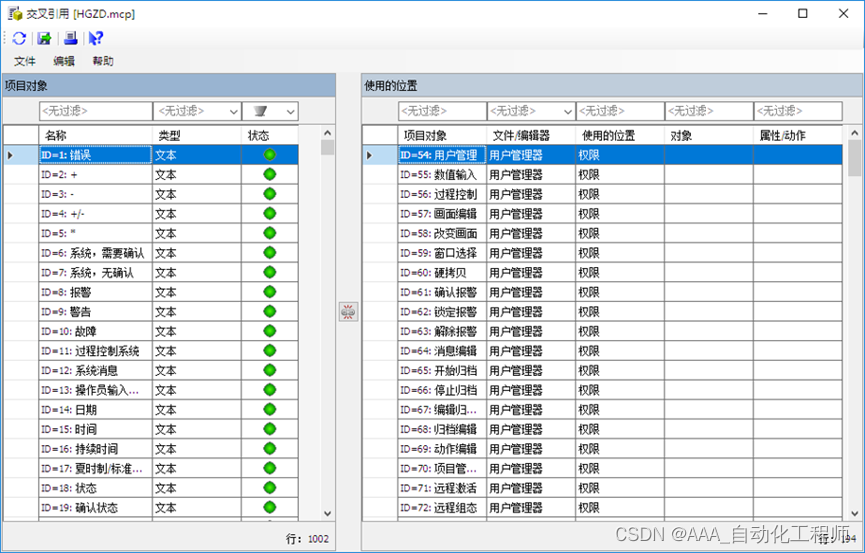Sort by the 属性/动作 column header
865x553 pixels.
(798, 135)
